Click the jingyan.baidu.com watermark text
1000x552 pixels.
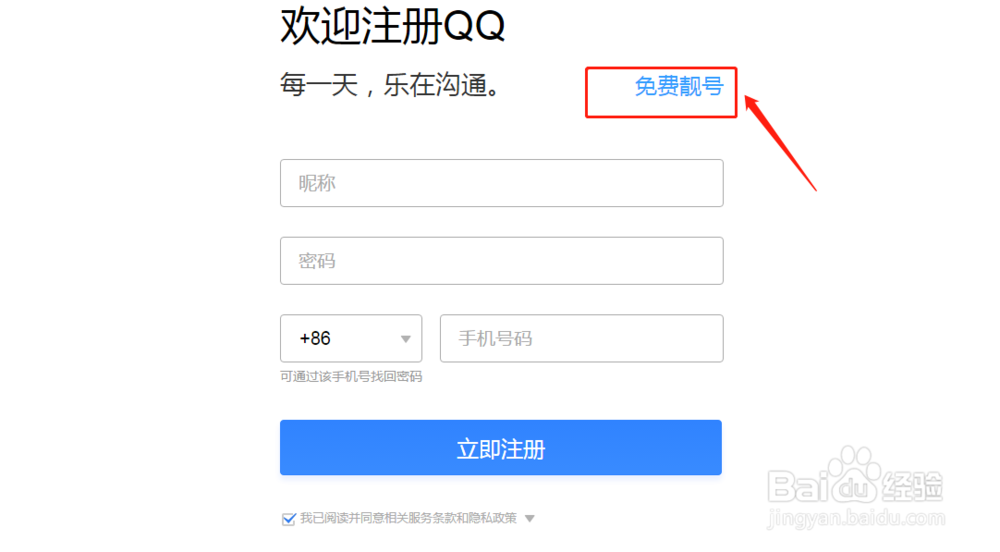pyautogui.click(x=856, y=519)
